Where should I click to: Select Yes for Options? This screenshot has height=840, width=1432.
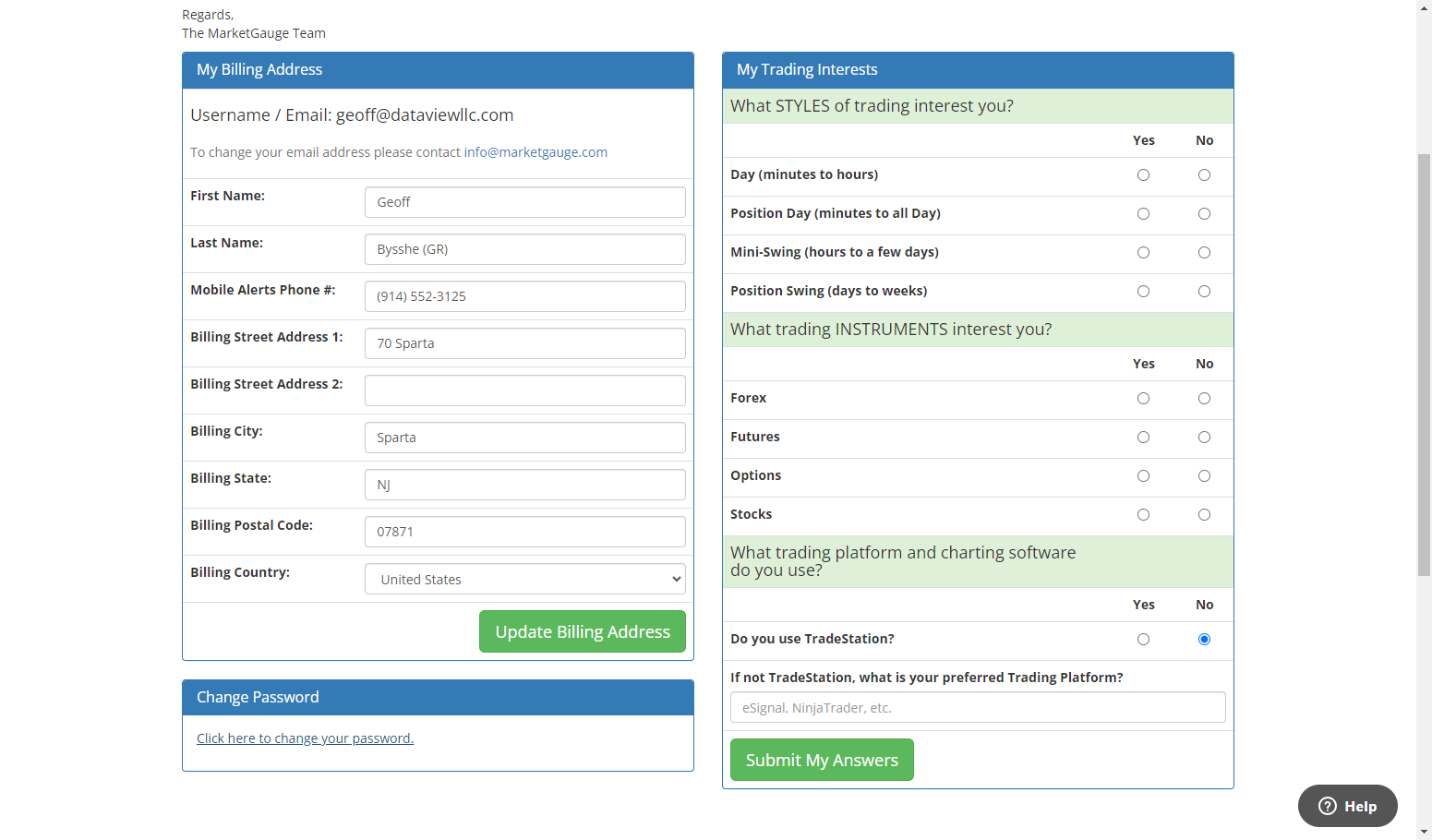click(1143, 476)
